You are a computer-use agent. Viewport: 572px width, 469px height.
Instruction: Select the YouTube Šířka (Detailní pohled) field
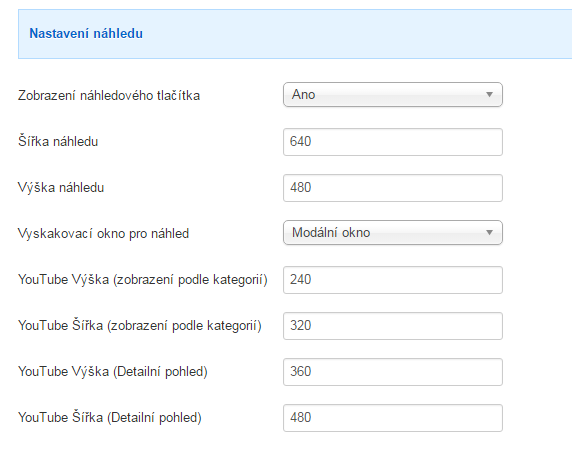393,418
